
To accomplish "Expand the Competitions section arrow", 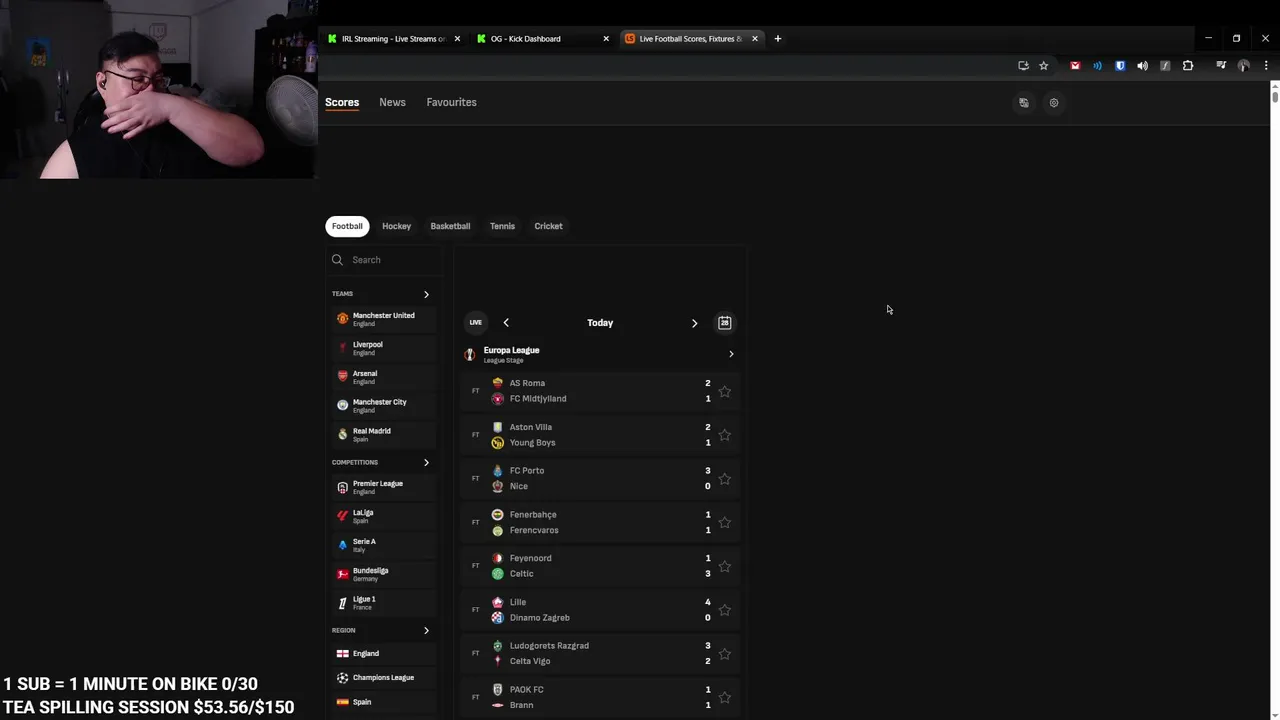I will (426, 462).
